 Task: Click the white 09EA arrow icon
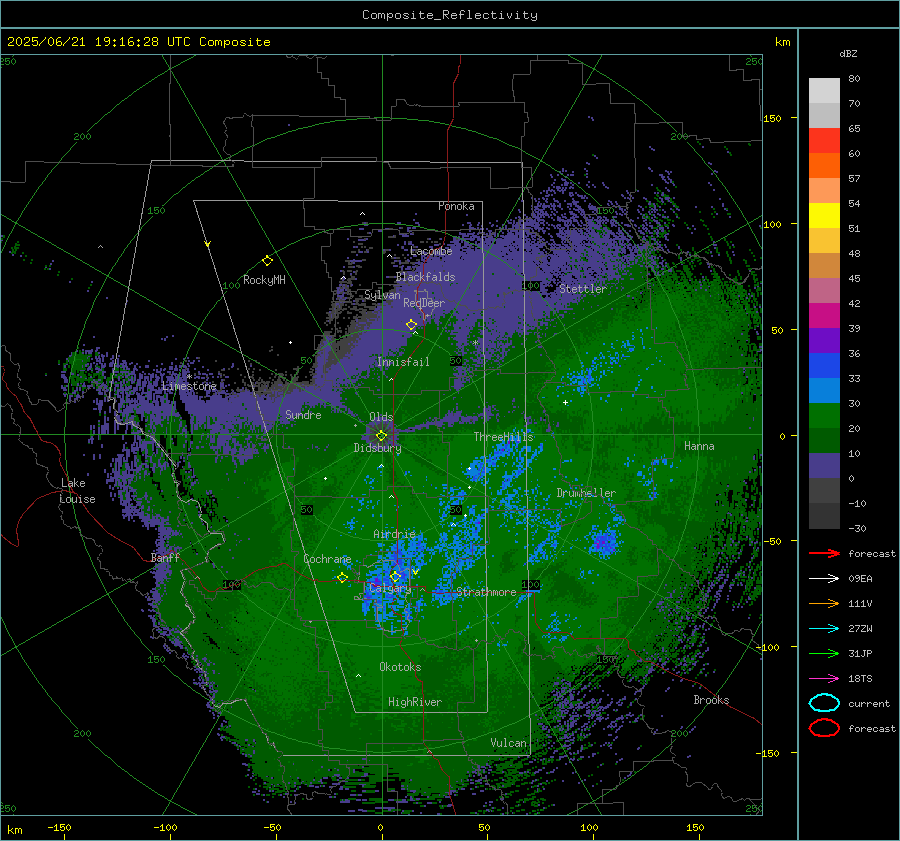click(824, 579)
